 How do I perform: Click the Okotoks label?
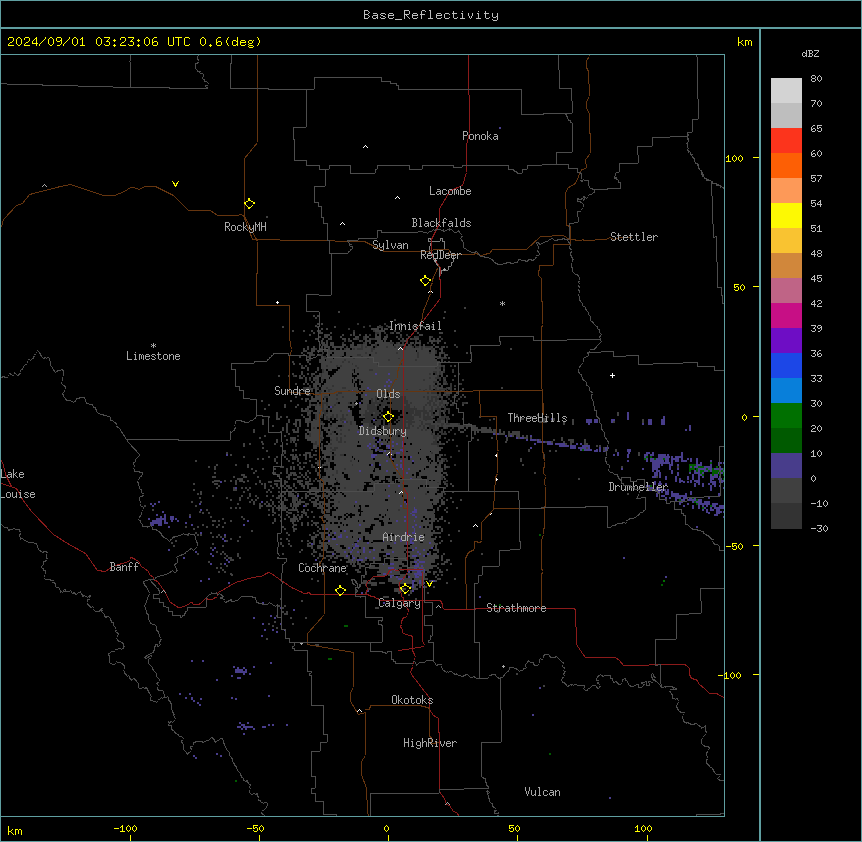(412, 700)
